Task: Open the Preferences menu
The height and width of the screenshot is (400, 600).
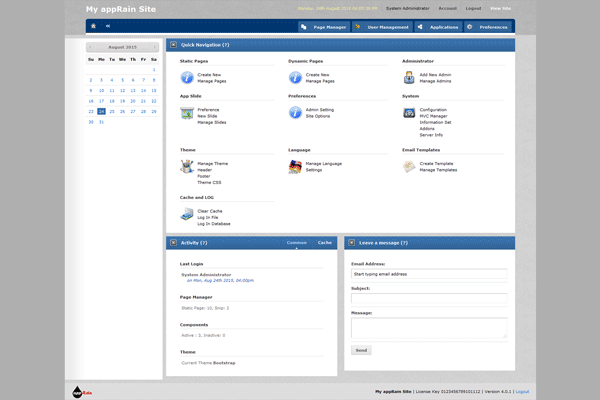Action: (488, 27)
